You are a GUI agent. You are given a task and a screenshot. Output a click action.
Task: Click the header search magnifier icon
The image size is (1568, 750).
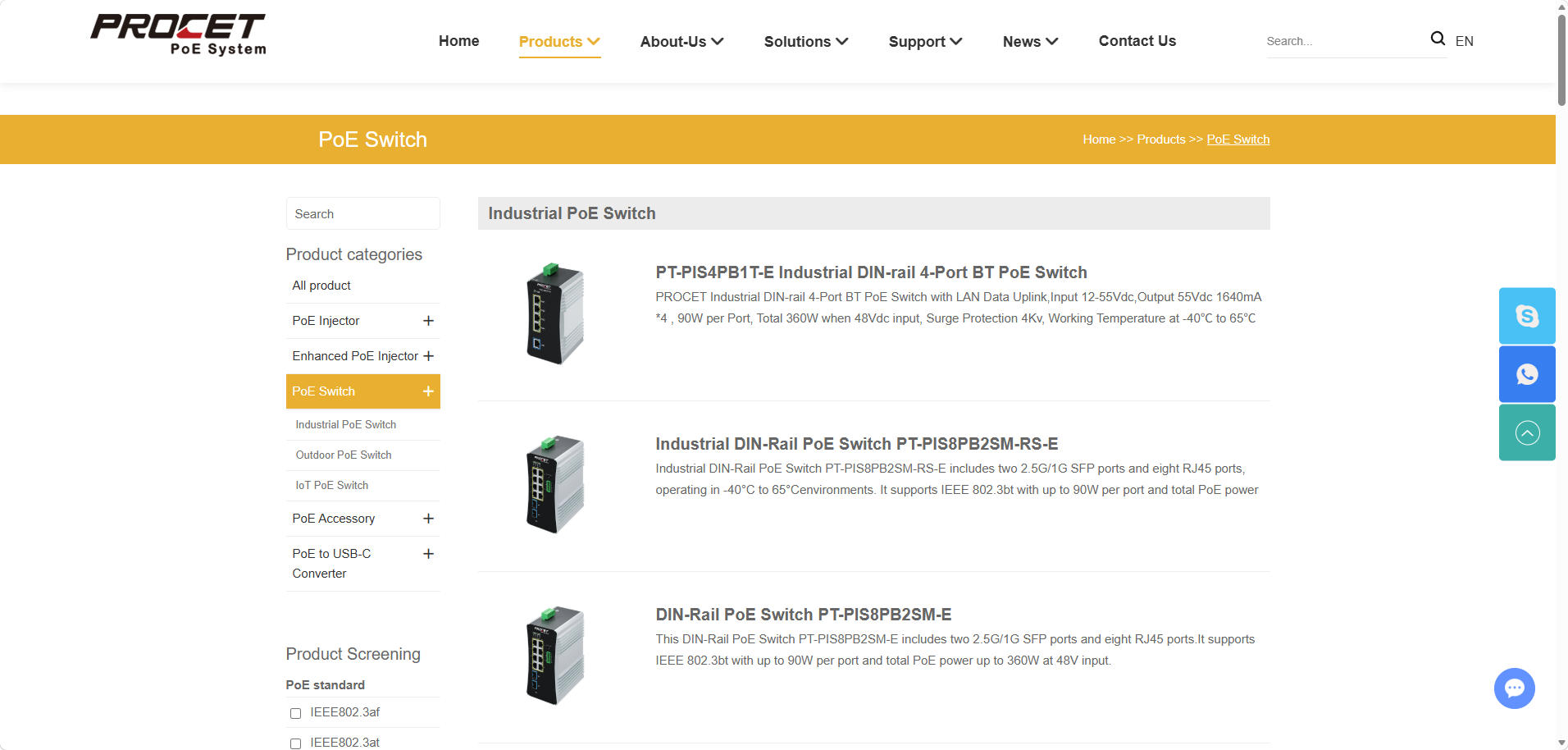[1438, 39]
